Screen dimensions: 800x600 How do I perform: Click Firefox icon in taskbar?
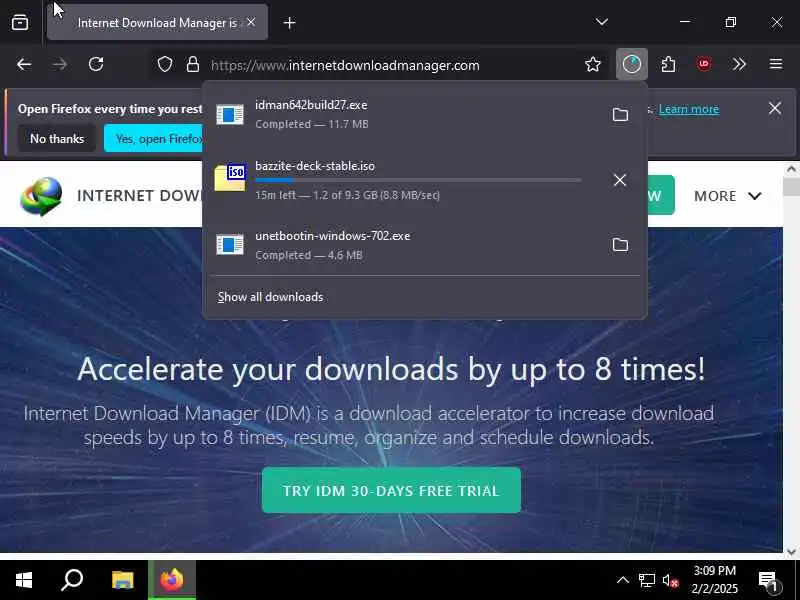coord(172,580)
